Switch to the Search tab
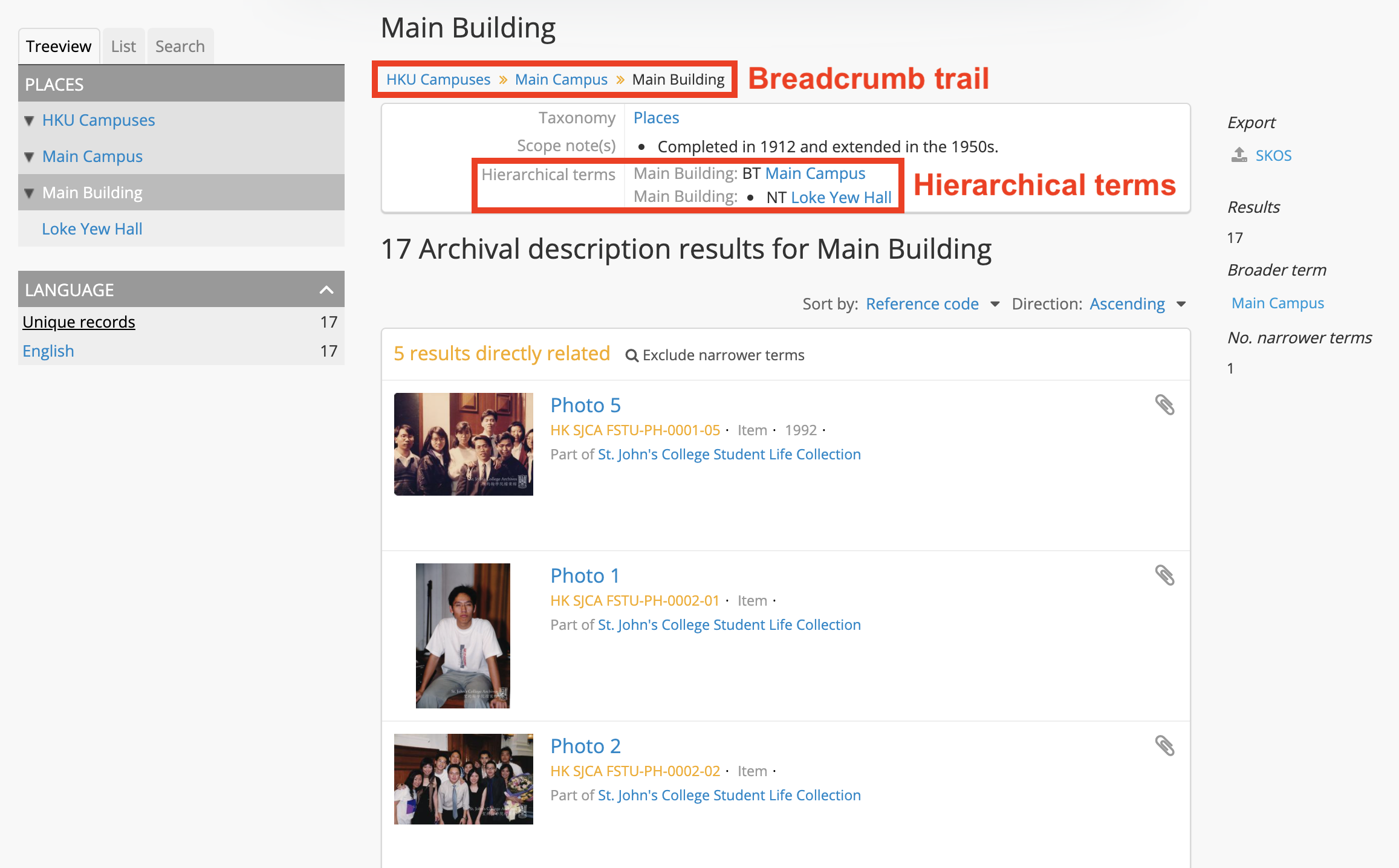Screen dimensions: 1399x868 point(180,45)
